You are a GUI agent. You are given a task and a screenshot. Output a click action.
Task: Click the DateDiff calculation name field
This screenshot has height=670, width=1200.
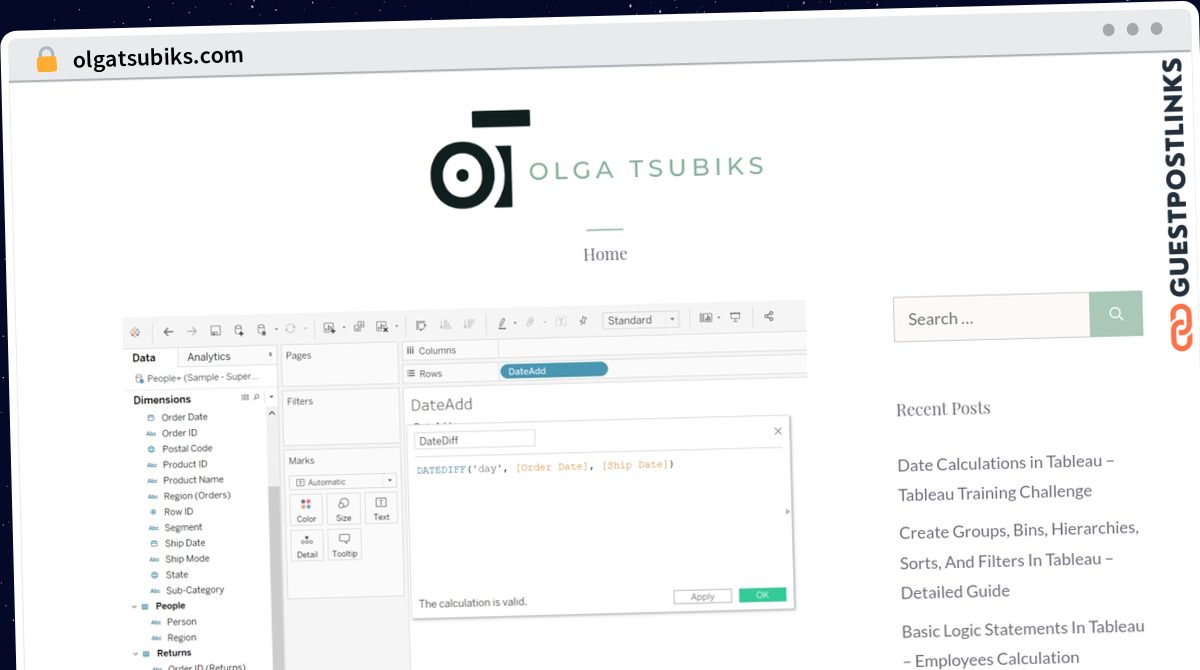pyautogui.click(x=475, y=440)
